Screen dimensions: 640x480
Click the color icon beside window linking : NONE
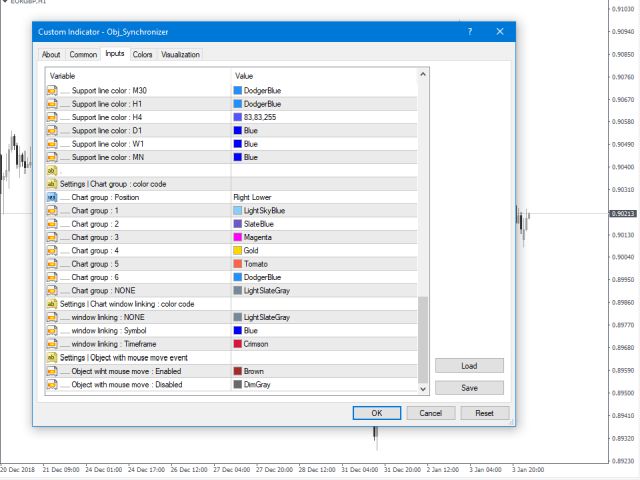(x=52, y=318)
